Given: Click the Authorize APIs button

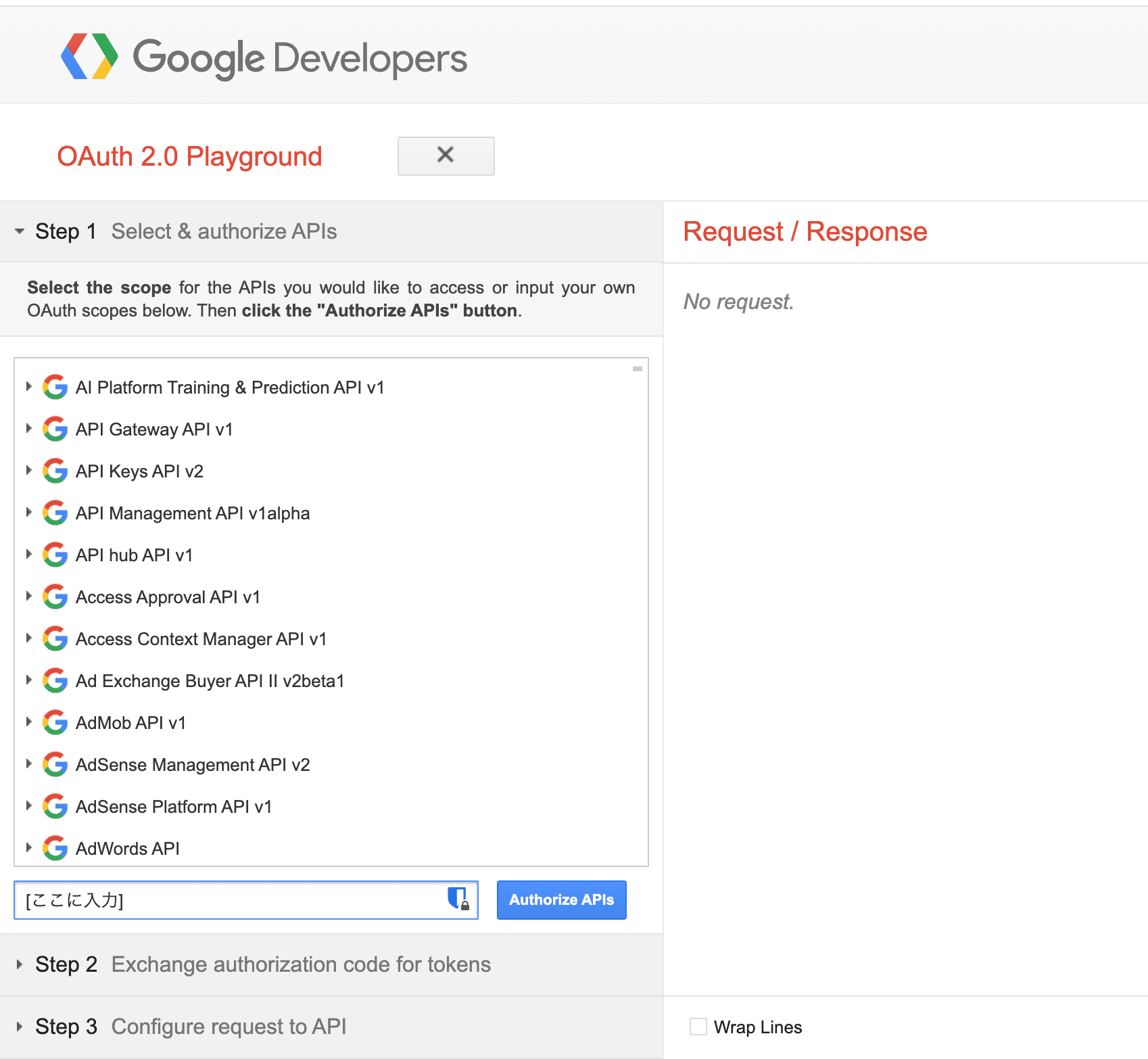Looking at the screenshot, I should point(562,899).
